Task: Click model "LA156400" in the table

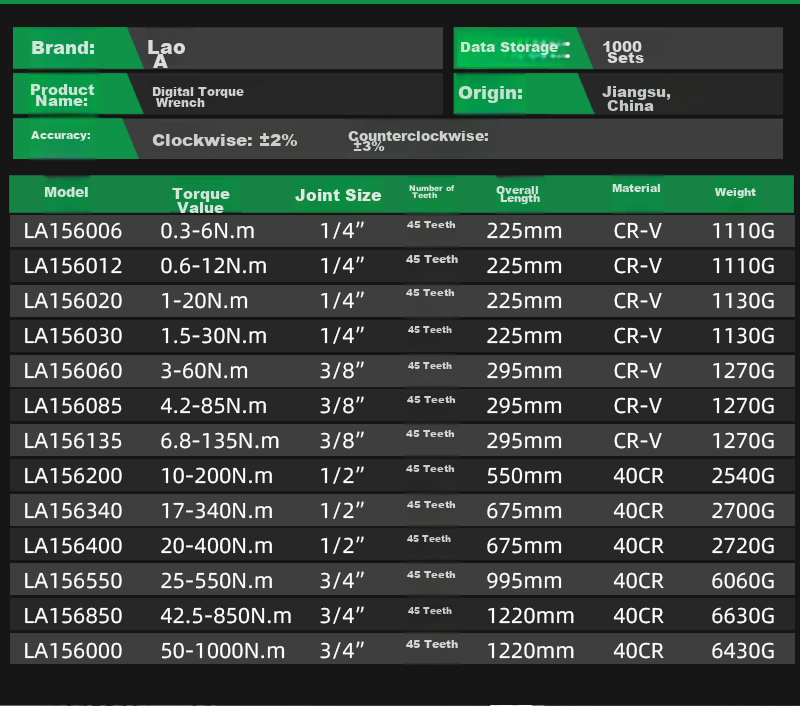Action: (x=73, y=546)
